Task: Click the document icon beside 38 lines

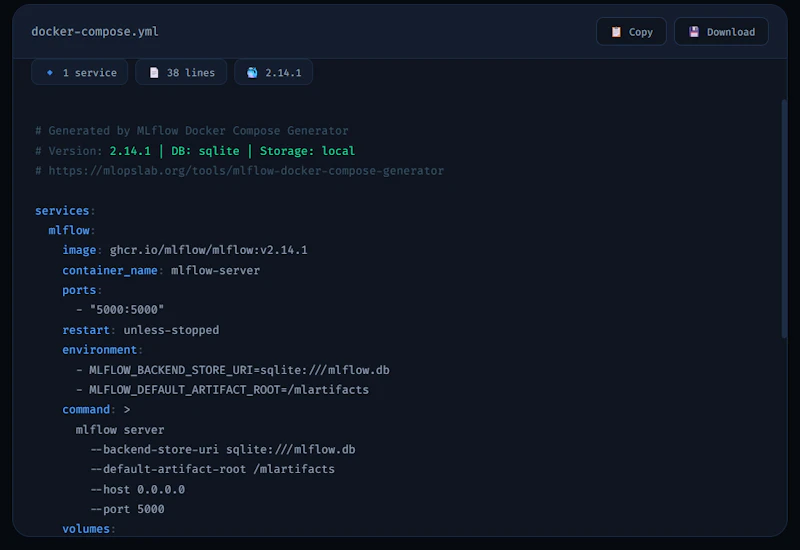Action: (x=154, y=72)
